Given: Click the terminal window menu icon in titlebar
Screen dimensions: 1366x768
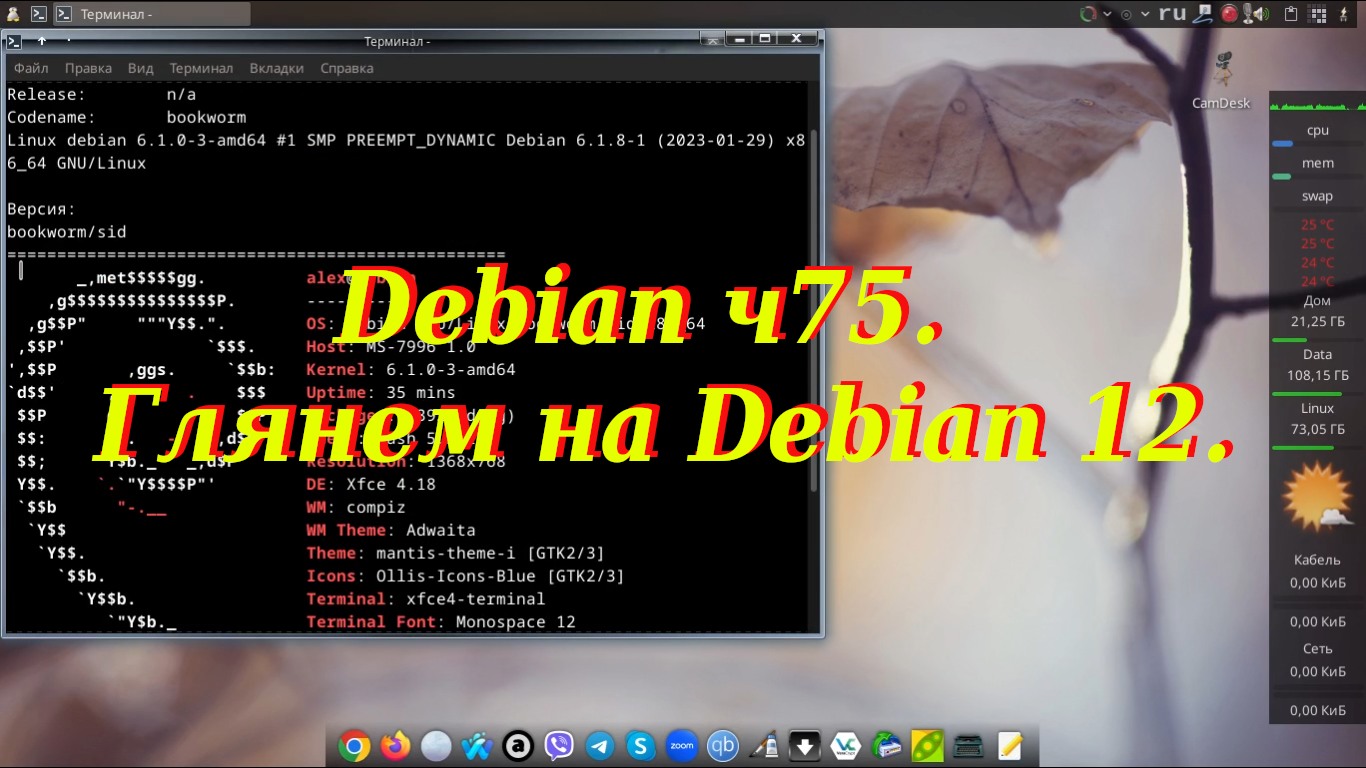Looking at the screenshot, I should tap(14, 41).
